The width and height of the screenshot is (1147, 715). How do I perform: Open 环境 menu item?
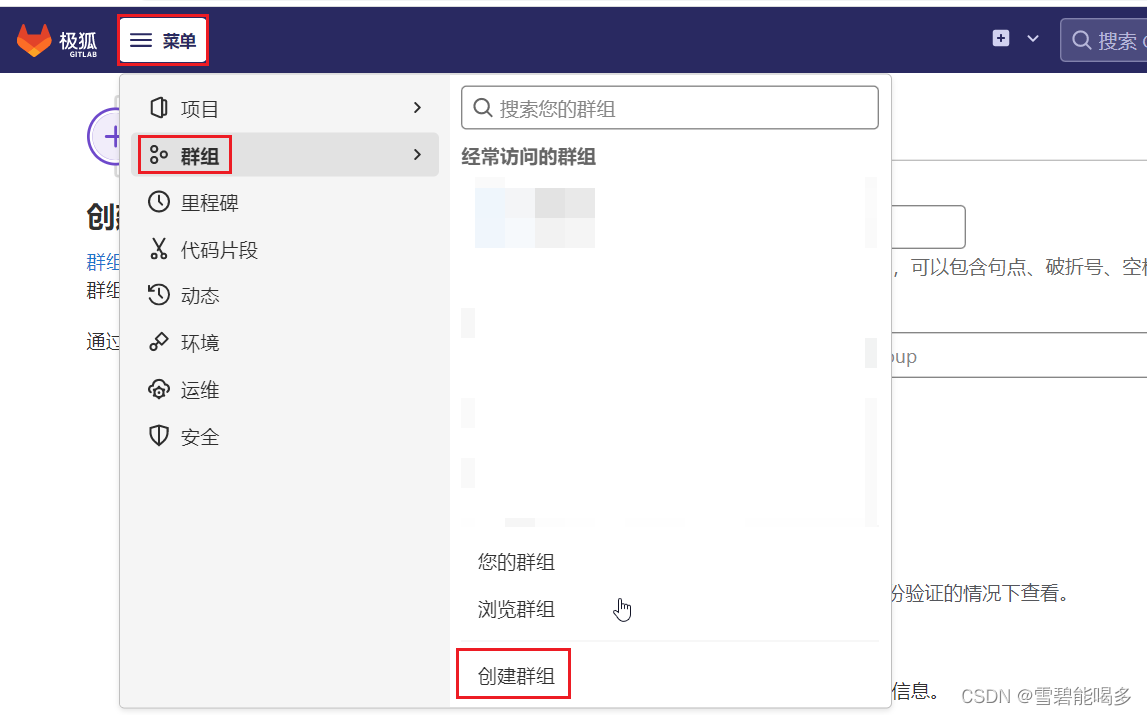[x=285, y=342]
